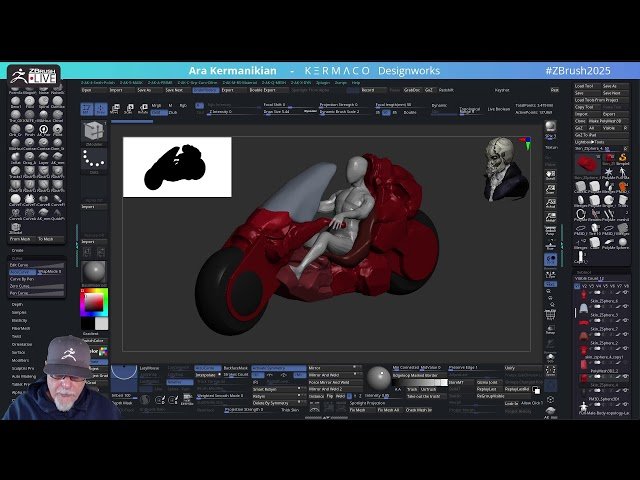This screenshot has width=640, height=480.
Task: Toggle visibility eye of PolyMesh3D3_2 subtool
Action: pyautogui.click(x=626, y=362)
